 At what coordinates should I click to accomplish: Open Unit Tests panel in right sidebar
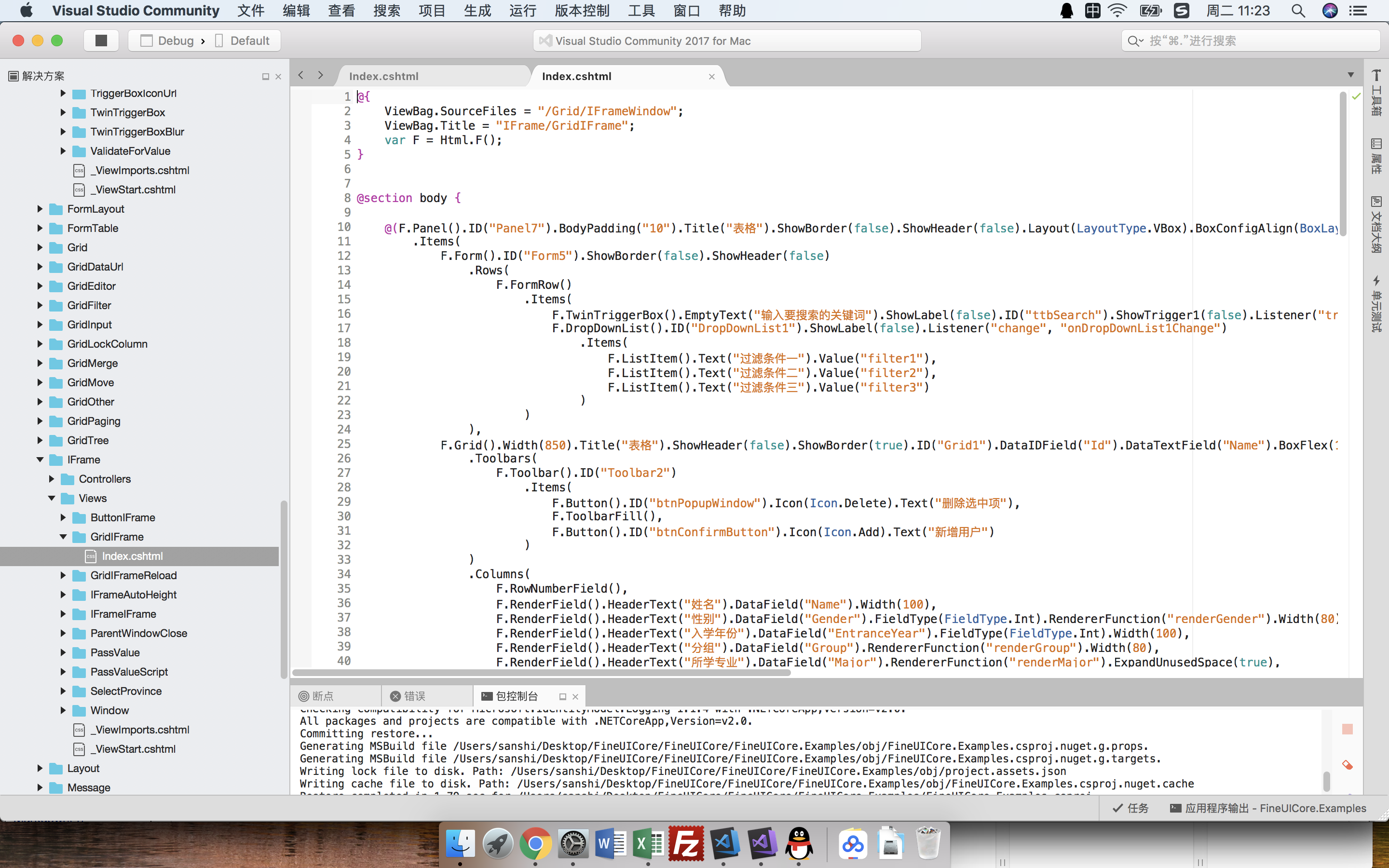tap(1376, 303)
